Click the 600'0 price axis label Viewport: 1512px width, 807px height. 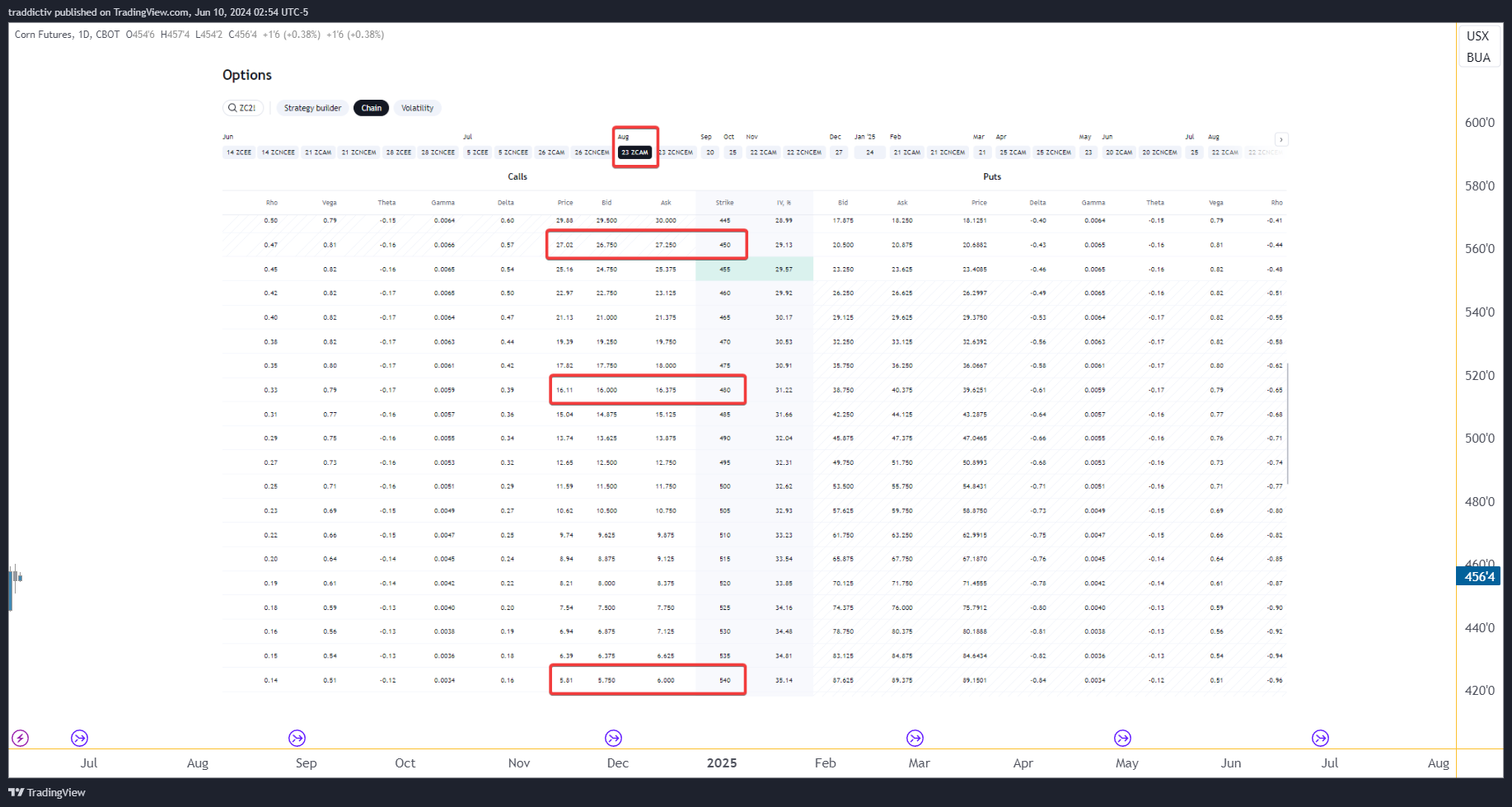pyautogui.click(x=1479, y=123)
